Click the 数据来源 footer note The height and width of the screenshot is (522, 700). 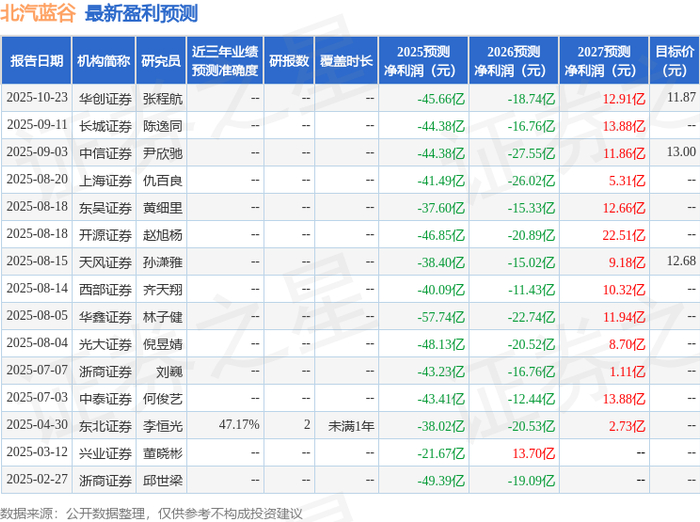click(x=151, y=514)
